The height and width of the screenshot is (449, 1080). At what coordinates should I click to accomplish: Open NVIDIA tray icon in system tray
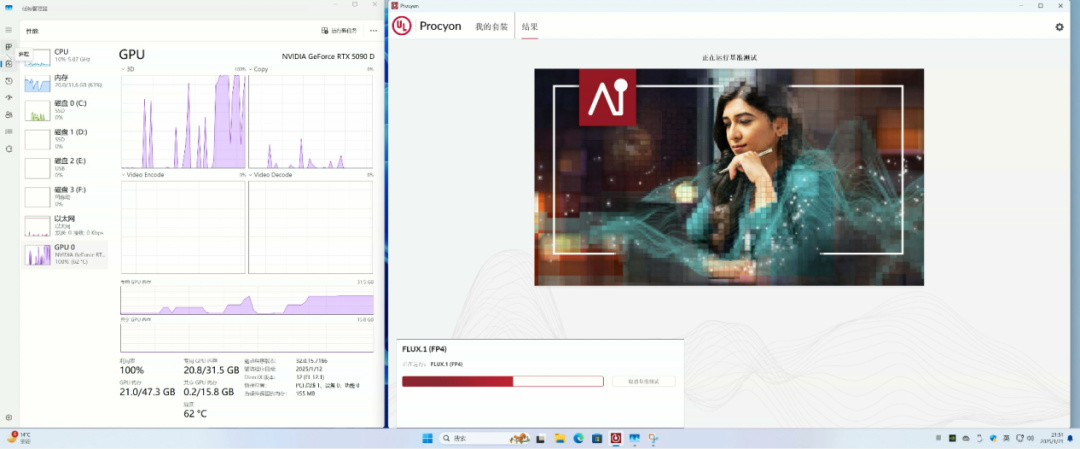952,438
